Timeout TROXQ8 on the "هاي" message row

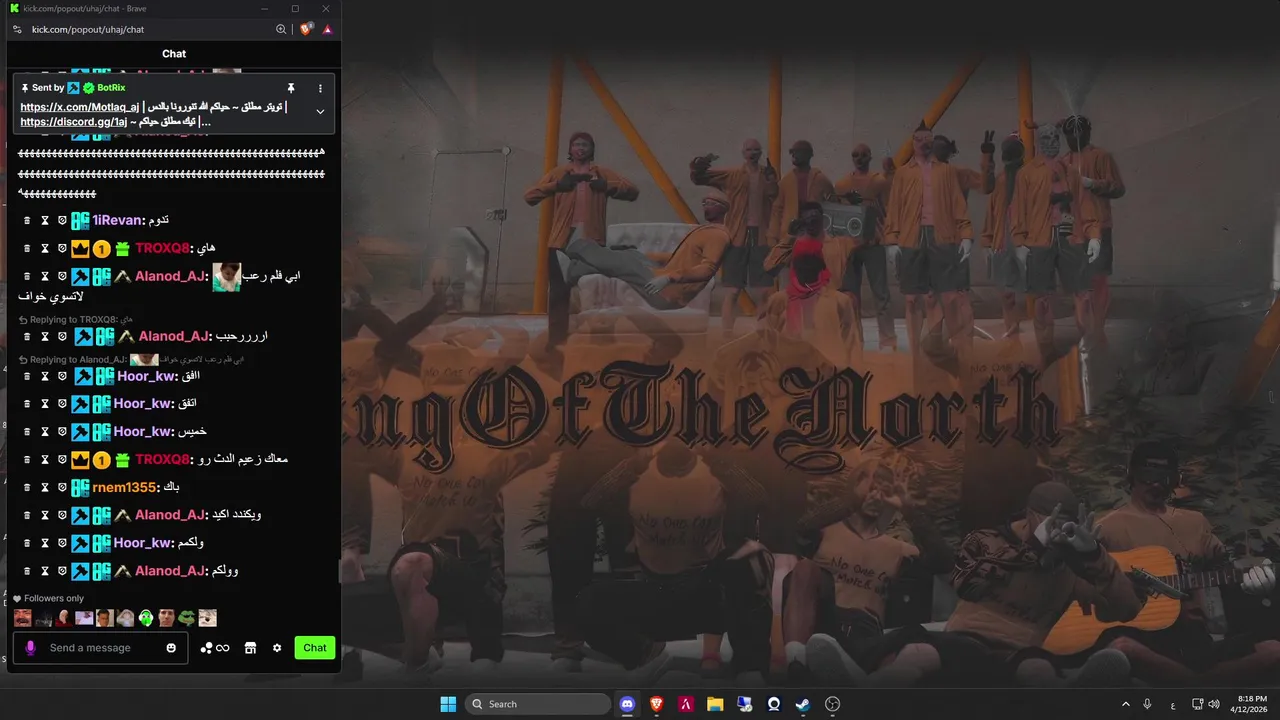45,248
